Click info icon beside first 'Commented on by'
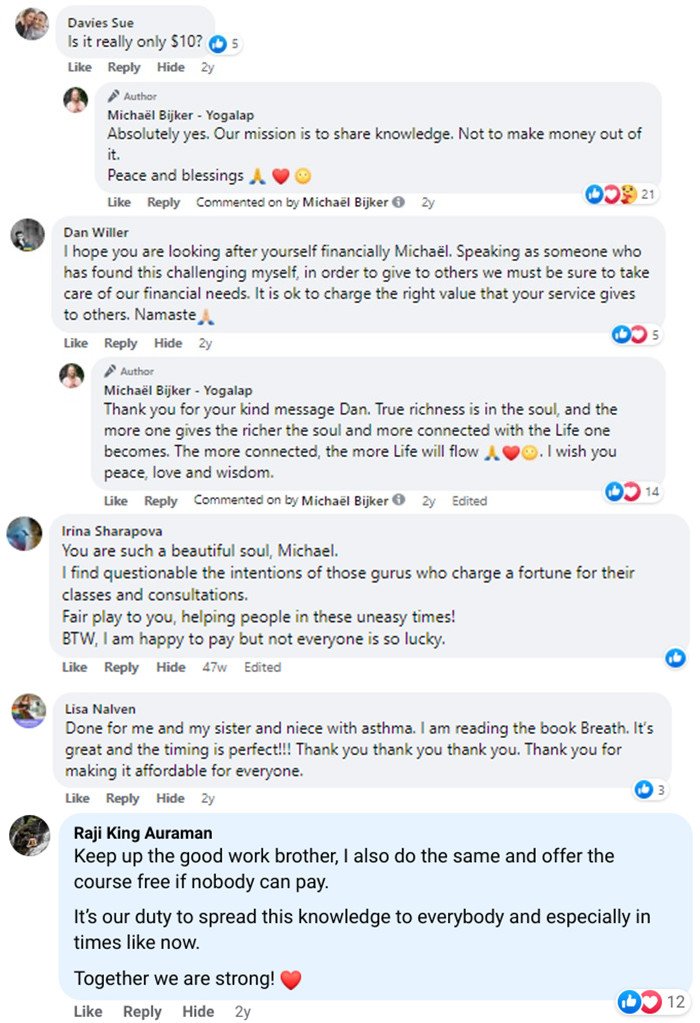The height and width of the screenshot is (1023, 700). click(399, 202)
